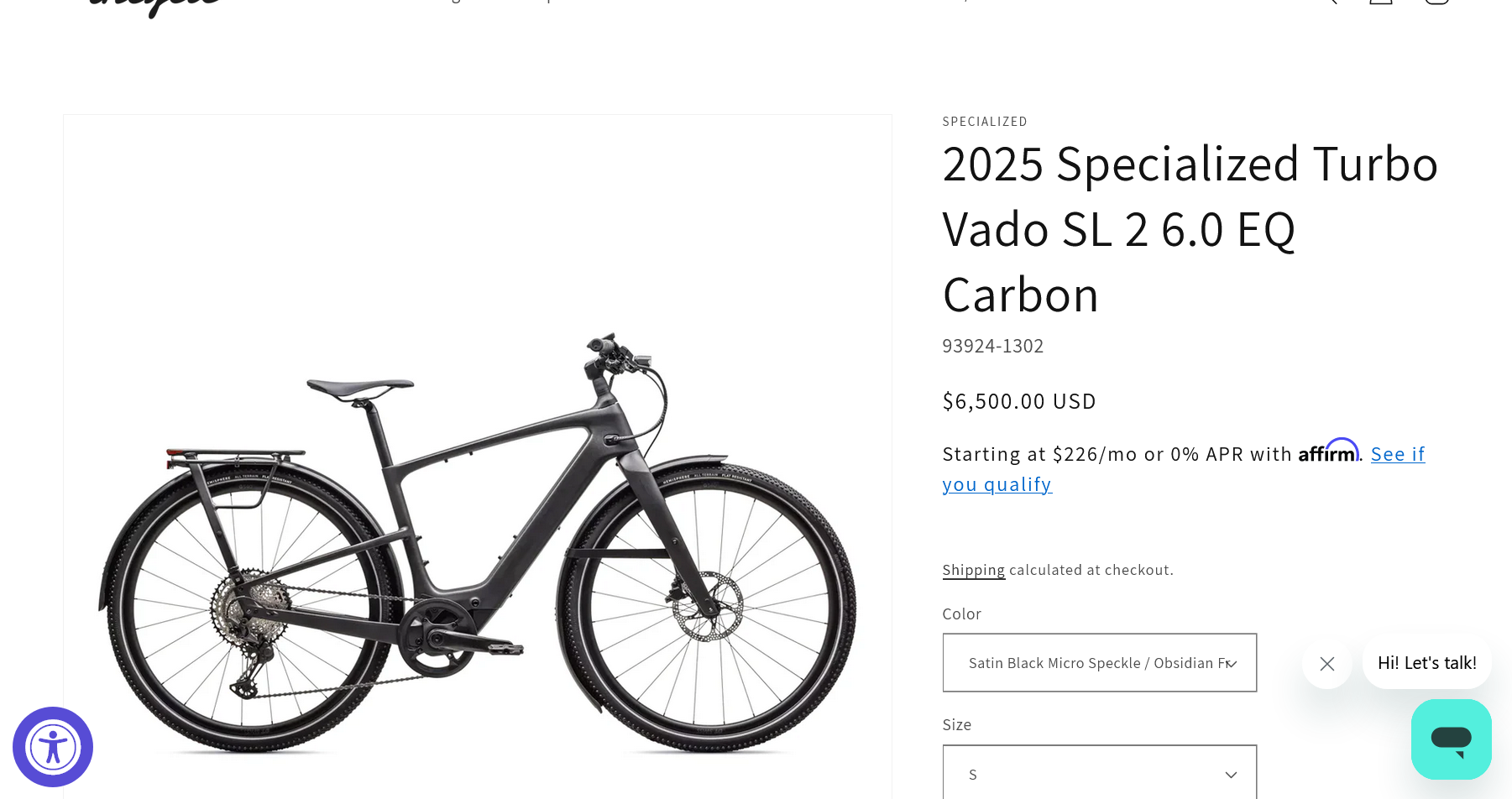Click the "Size" field label
This screenshot has width=1512, height=799.
956,725
